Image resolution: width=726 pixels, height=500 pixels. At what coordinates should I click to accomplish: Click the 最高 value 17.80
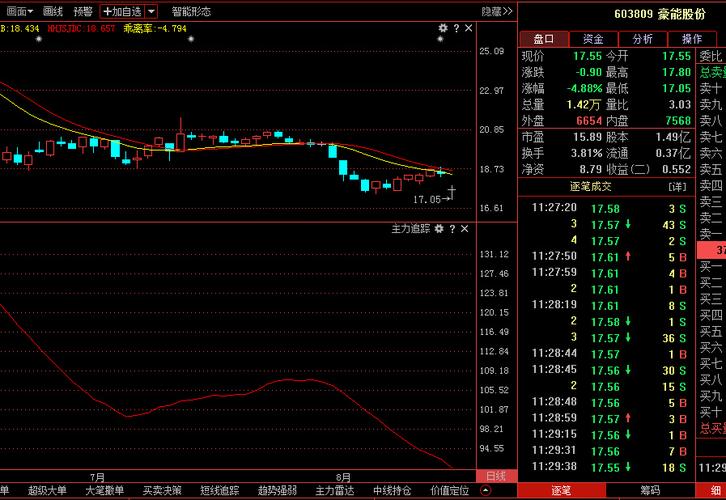pos(676,72)
